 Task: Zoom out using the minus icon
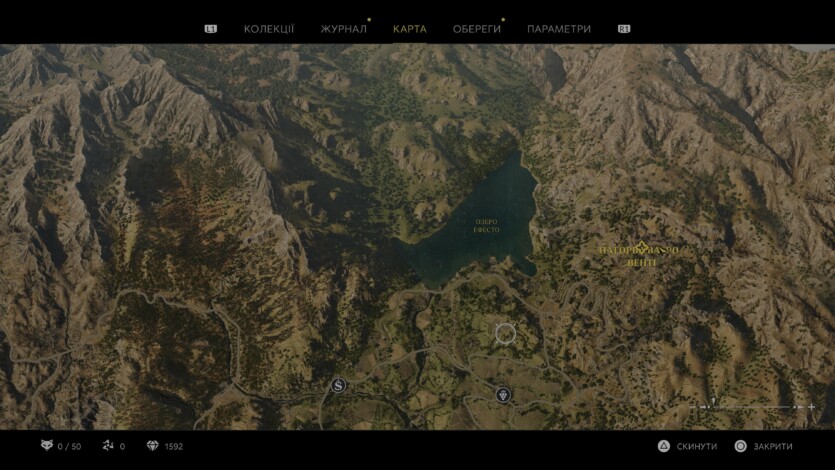coord(692,407)
